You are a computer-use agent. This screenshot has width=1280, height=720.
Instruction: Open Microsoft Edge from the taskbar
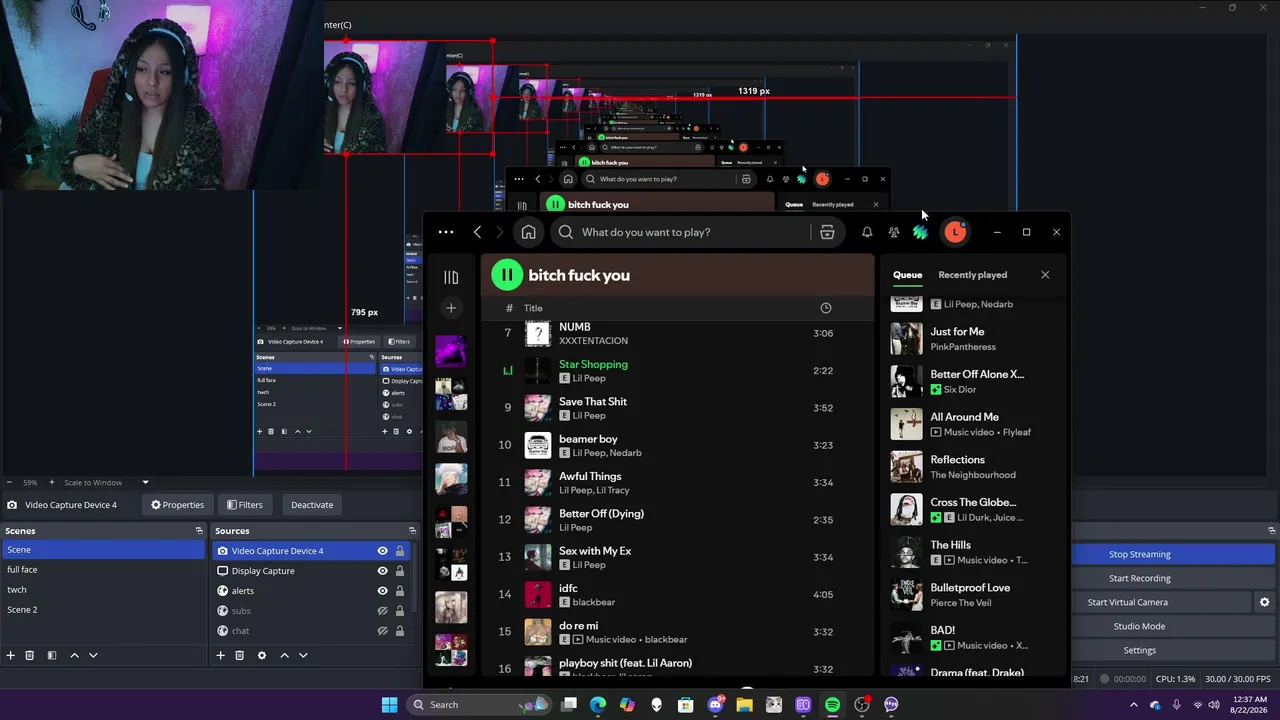point(597,705)
